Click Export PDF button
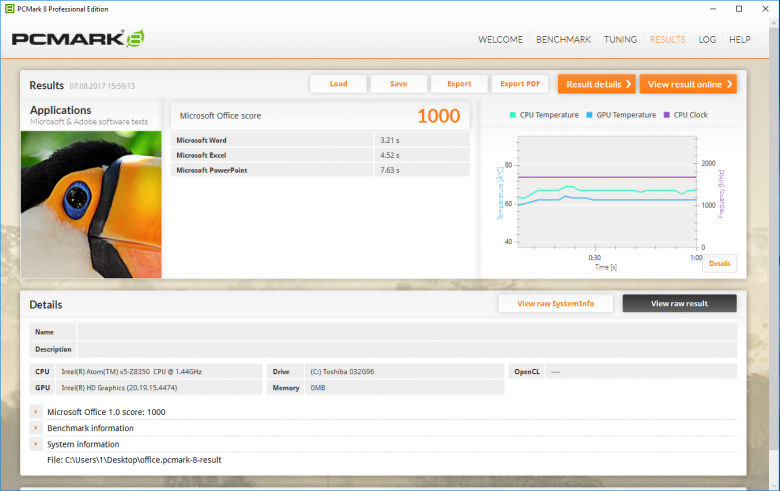This screenshot has height=491, width=780. coord(520,84)
